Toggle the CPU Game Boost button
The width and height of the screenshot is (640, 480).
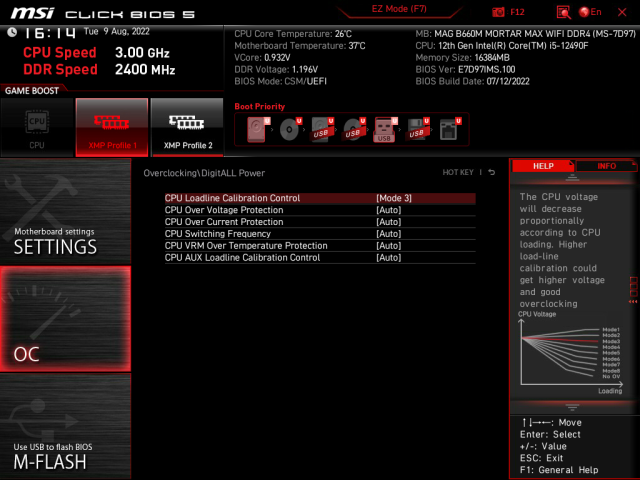37,127
